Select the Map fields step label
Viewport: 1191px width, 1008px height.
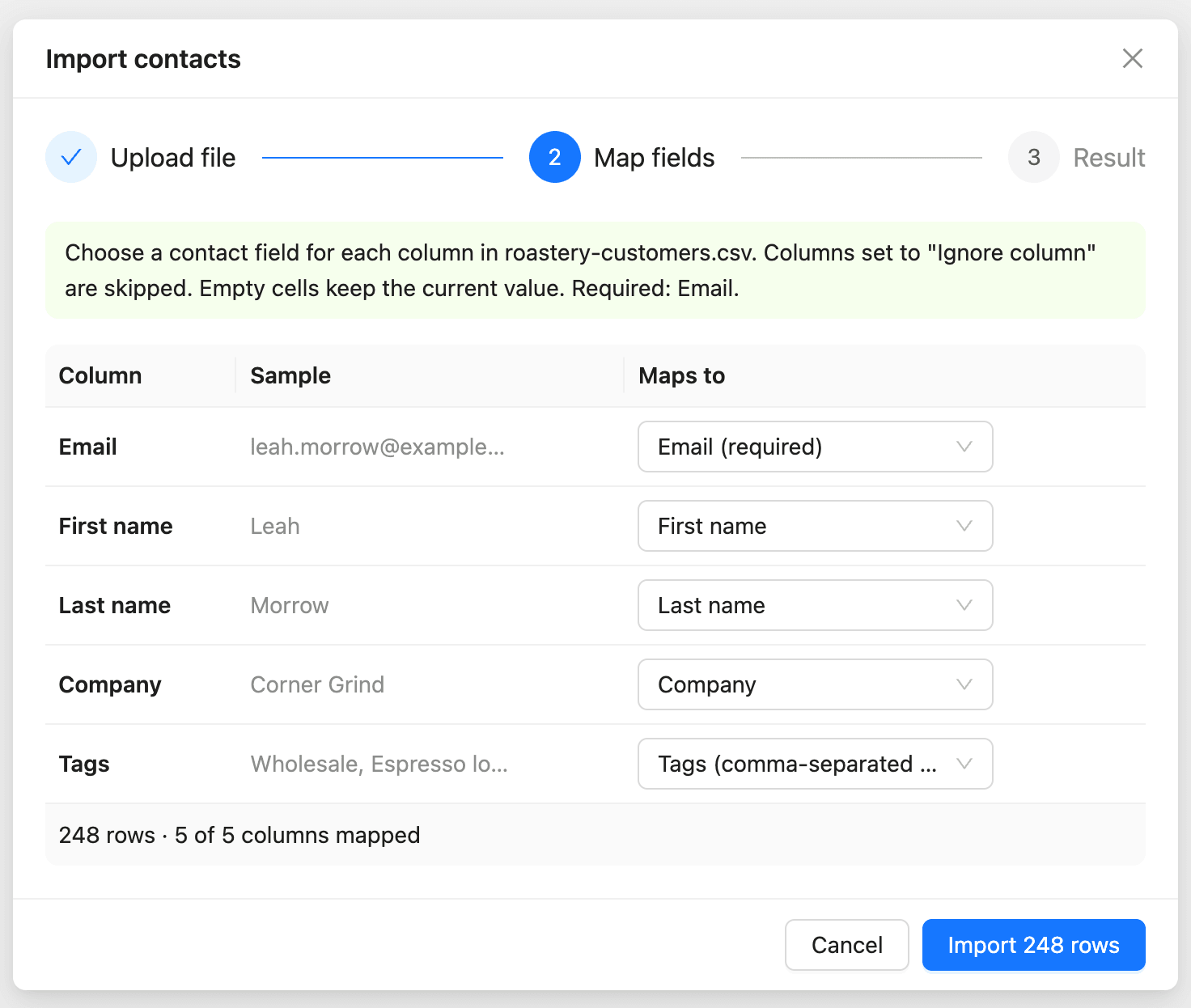655,158
